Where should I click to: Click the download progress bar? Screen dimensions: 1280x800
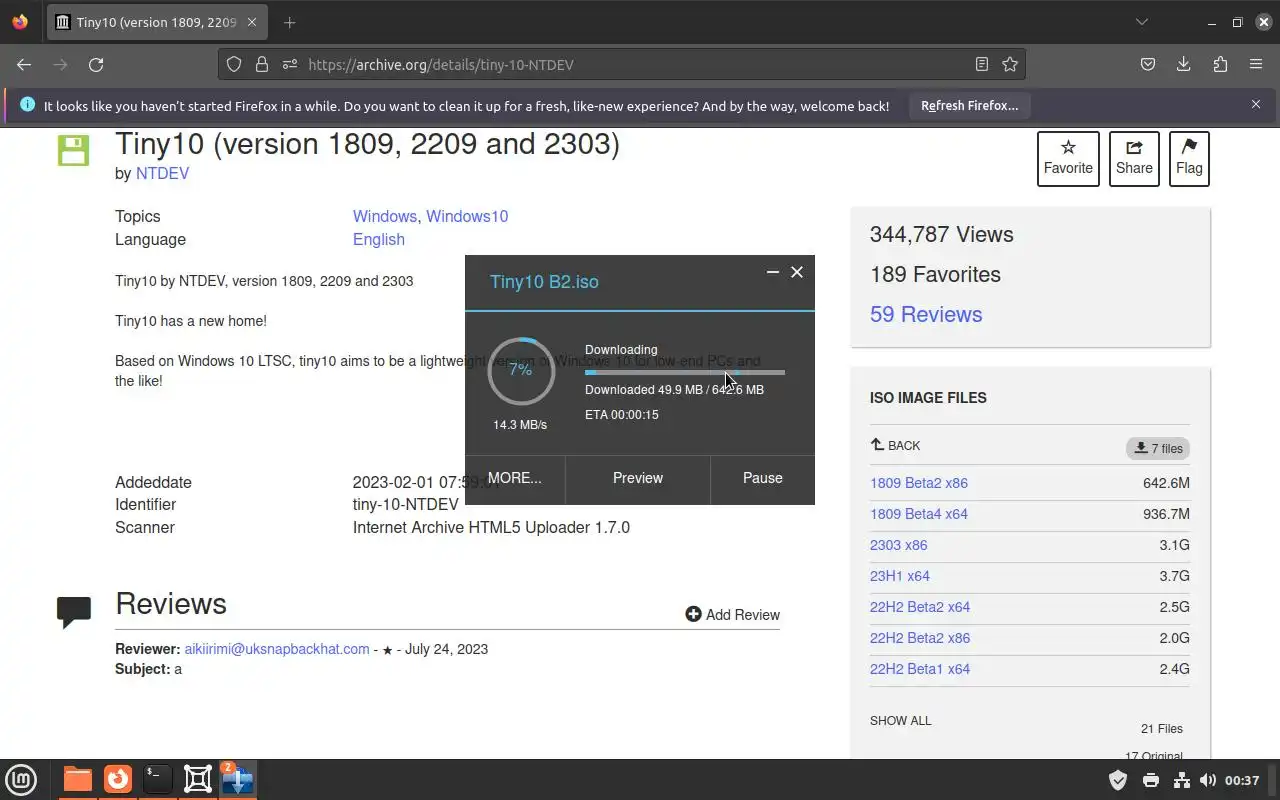[685, 372]
